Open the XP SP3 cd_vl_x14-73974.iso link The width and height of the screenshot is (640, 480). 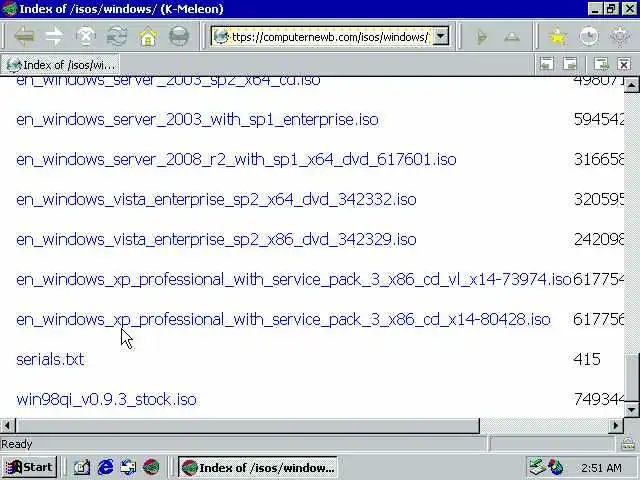[293, 280]
